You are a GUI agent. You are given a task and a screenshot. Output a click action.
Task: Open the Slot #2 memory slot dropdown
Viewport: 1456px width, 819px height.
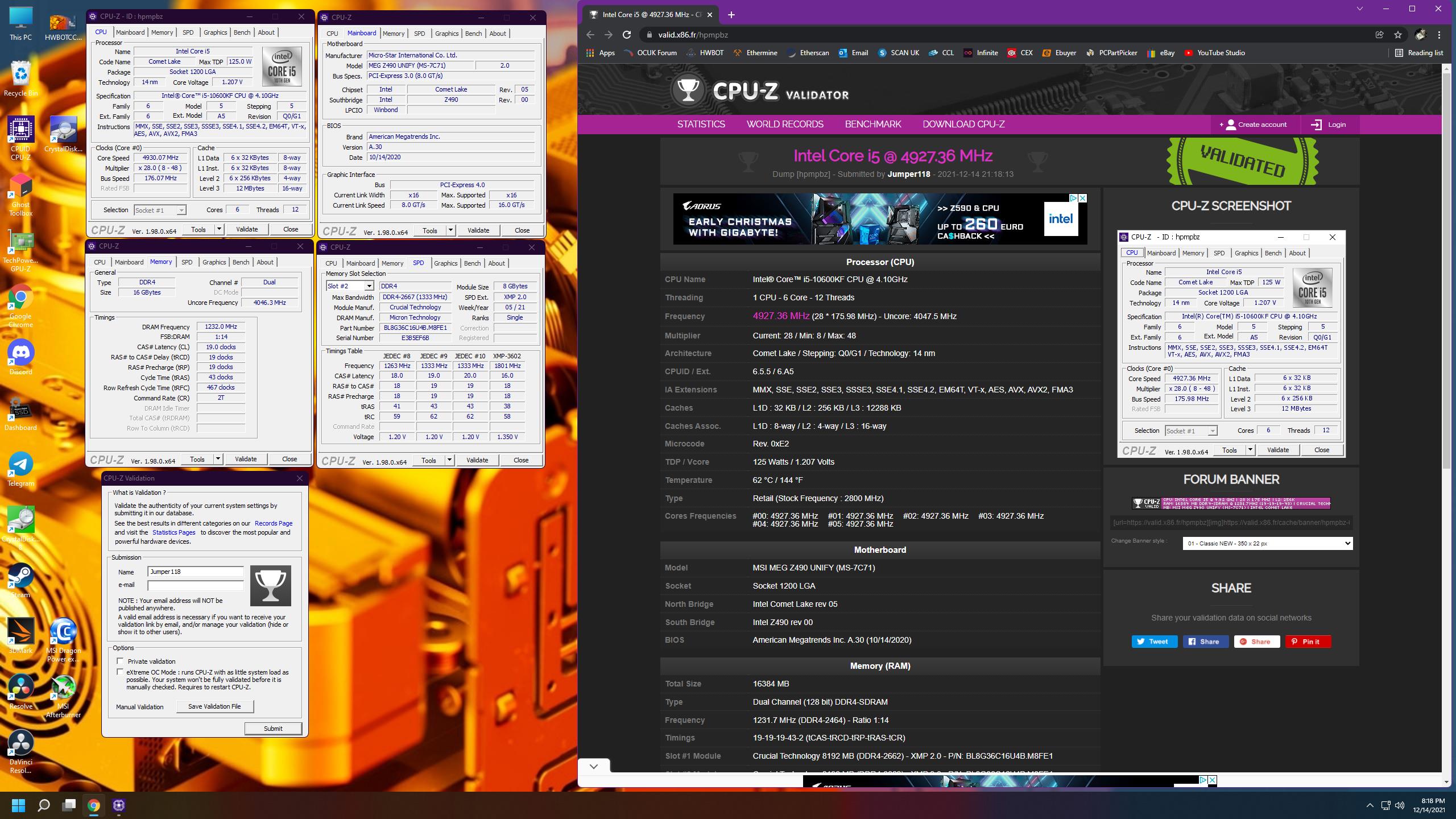point(349,286)
